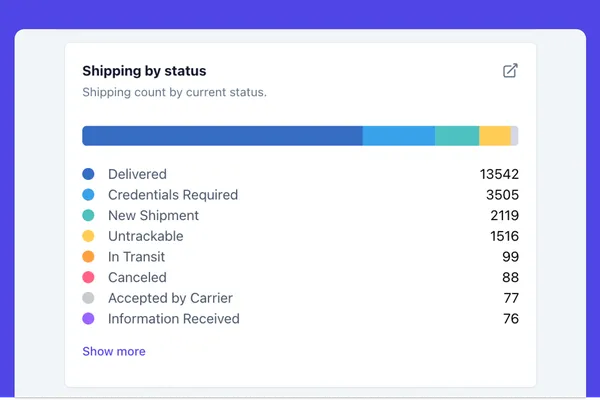Click the Shipping by status heading

144,71
